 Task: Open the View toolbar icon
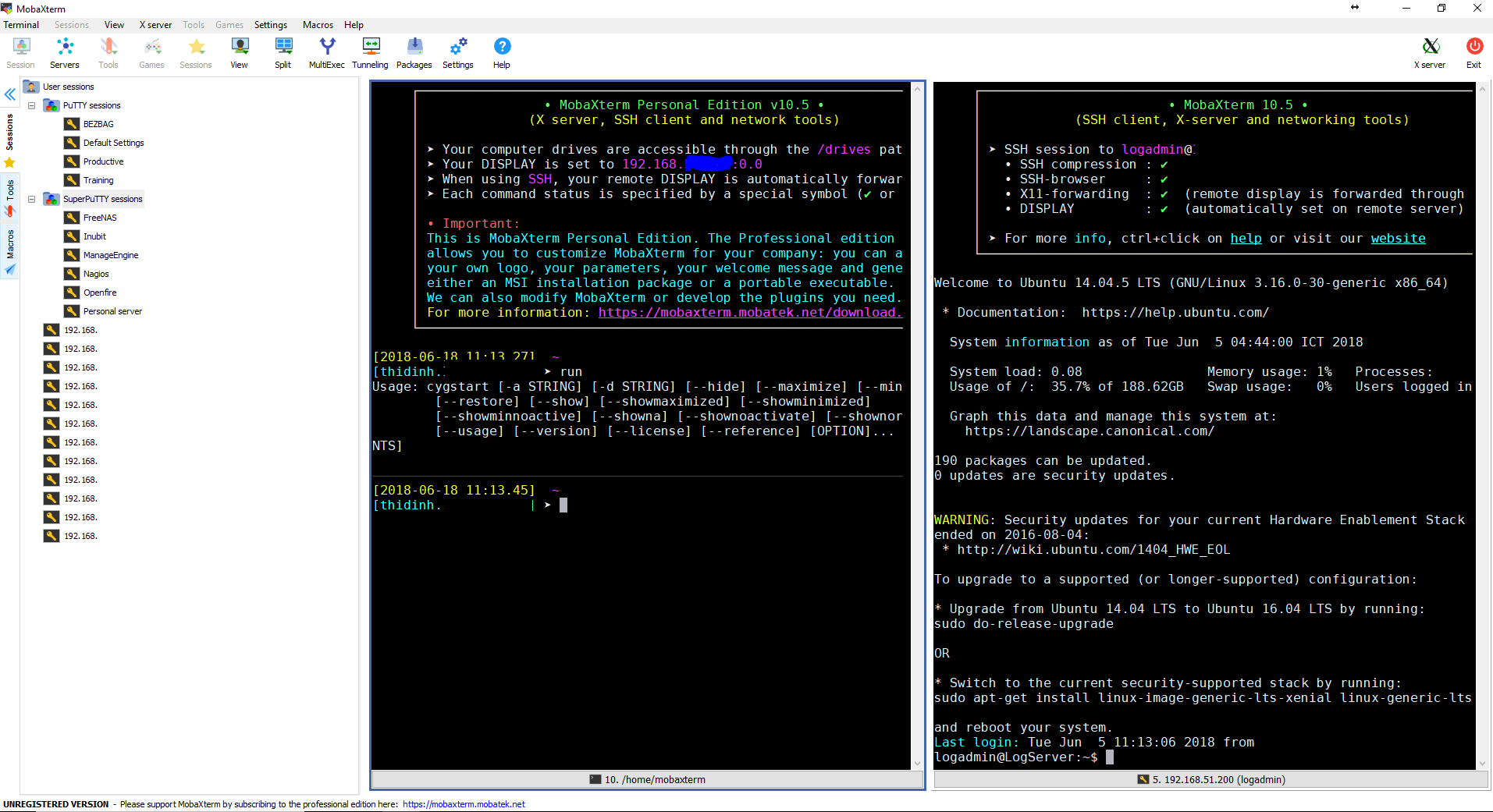(x=240, y=53)
